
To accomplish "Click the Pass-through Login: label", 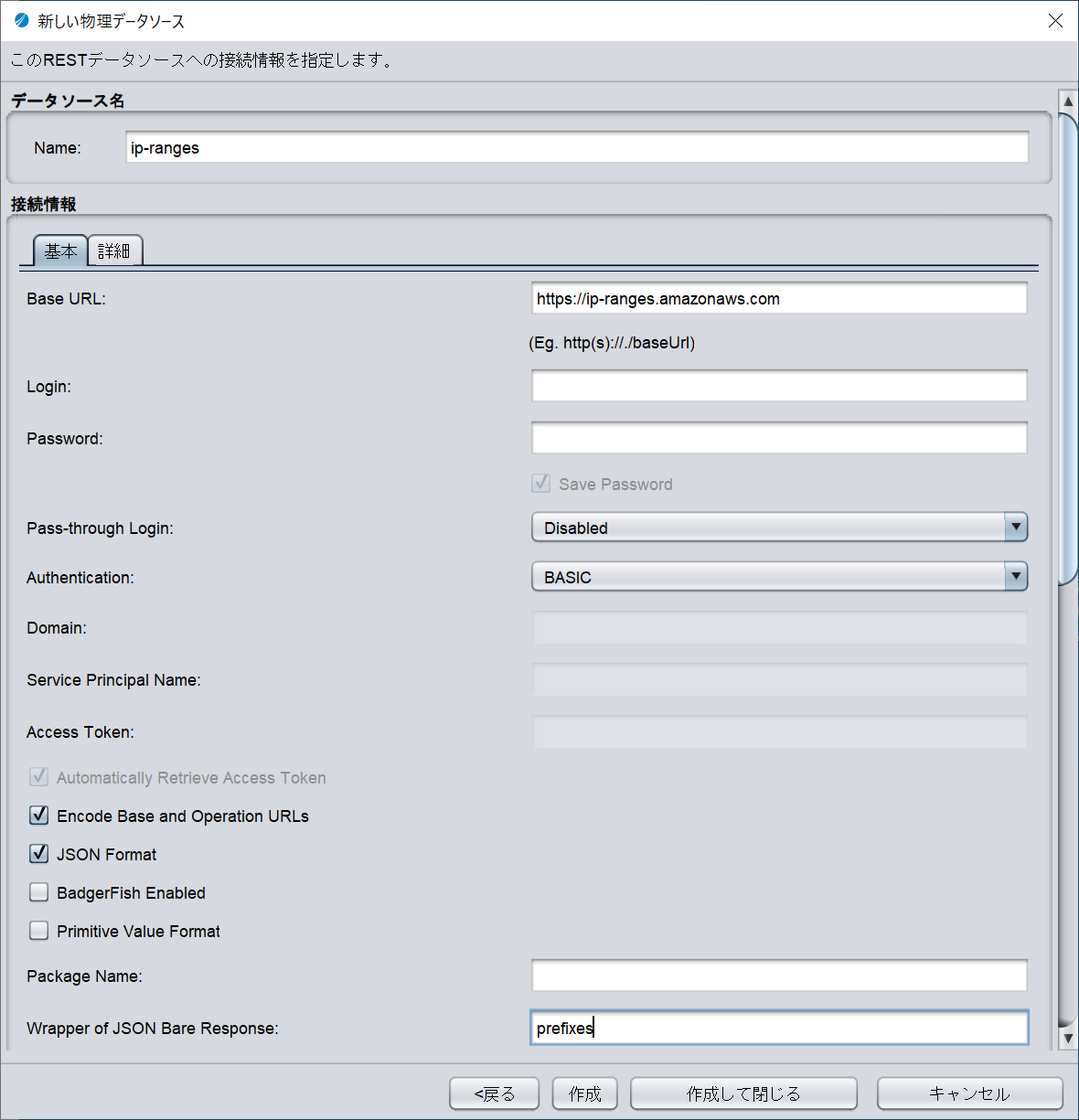I will 100,528.
